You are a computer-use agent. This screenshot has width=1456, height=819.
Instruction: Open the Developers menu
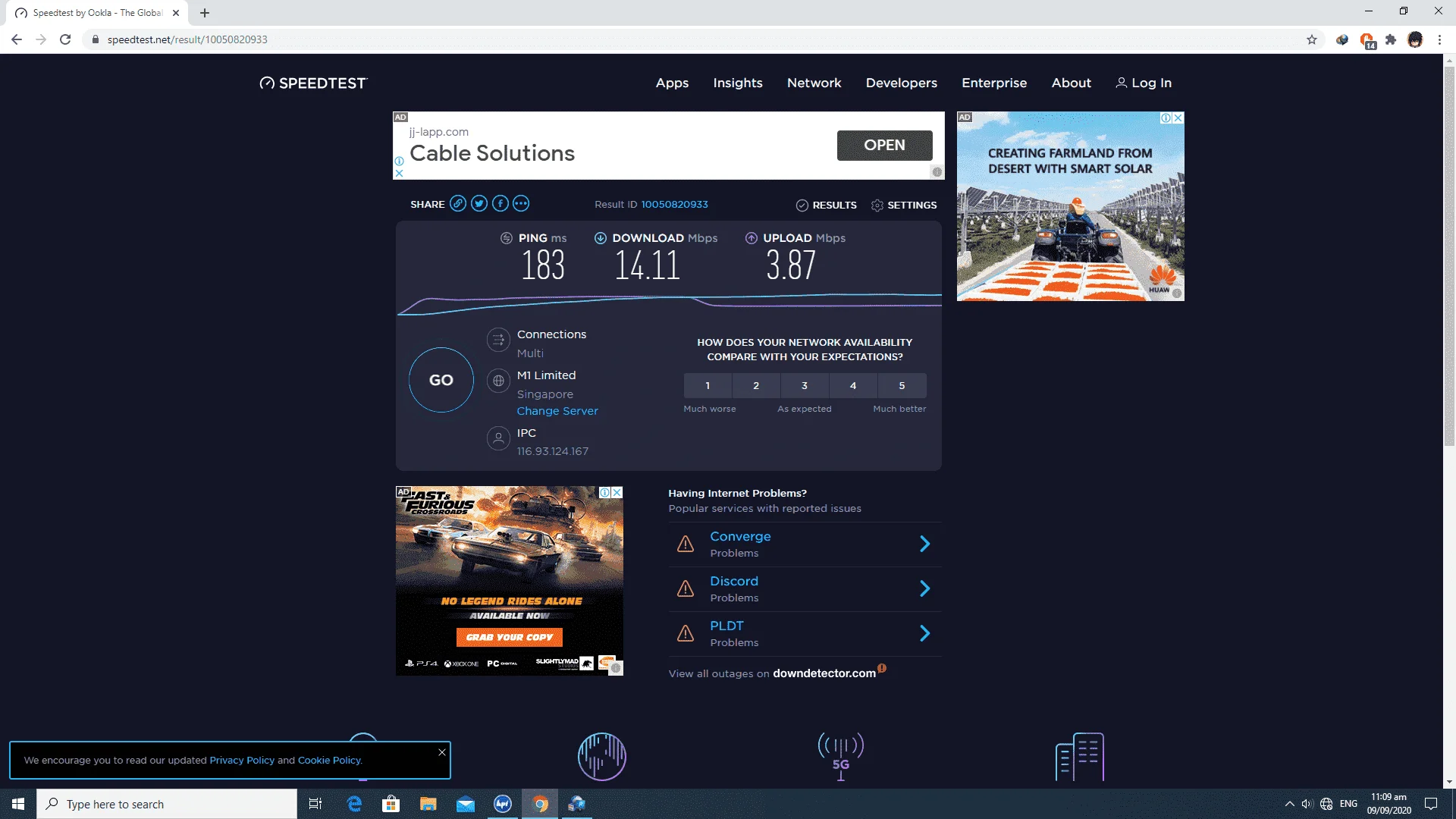point(902,83)
